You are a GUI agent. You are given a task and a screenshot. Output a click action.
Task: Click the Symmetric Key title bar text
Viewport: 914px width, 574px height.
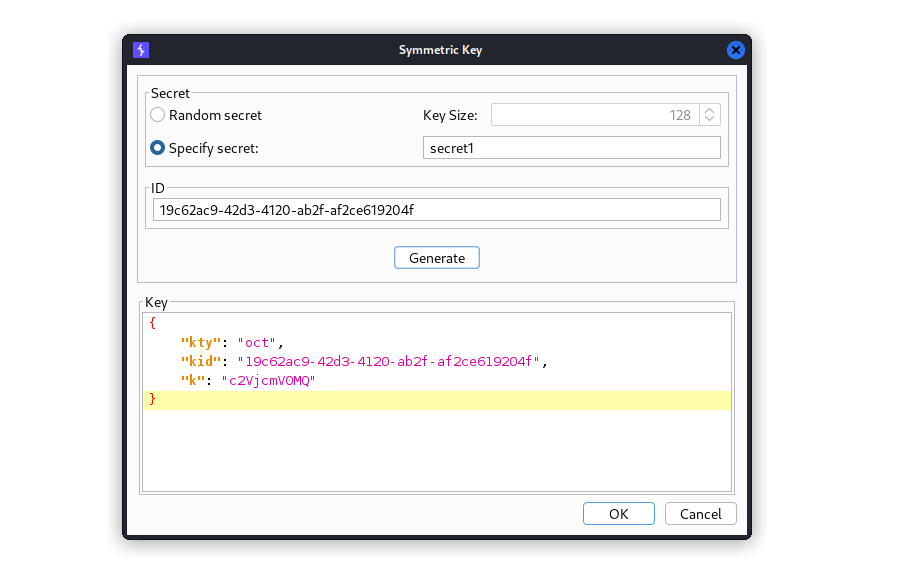[x=440, y=50]
